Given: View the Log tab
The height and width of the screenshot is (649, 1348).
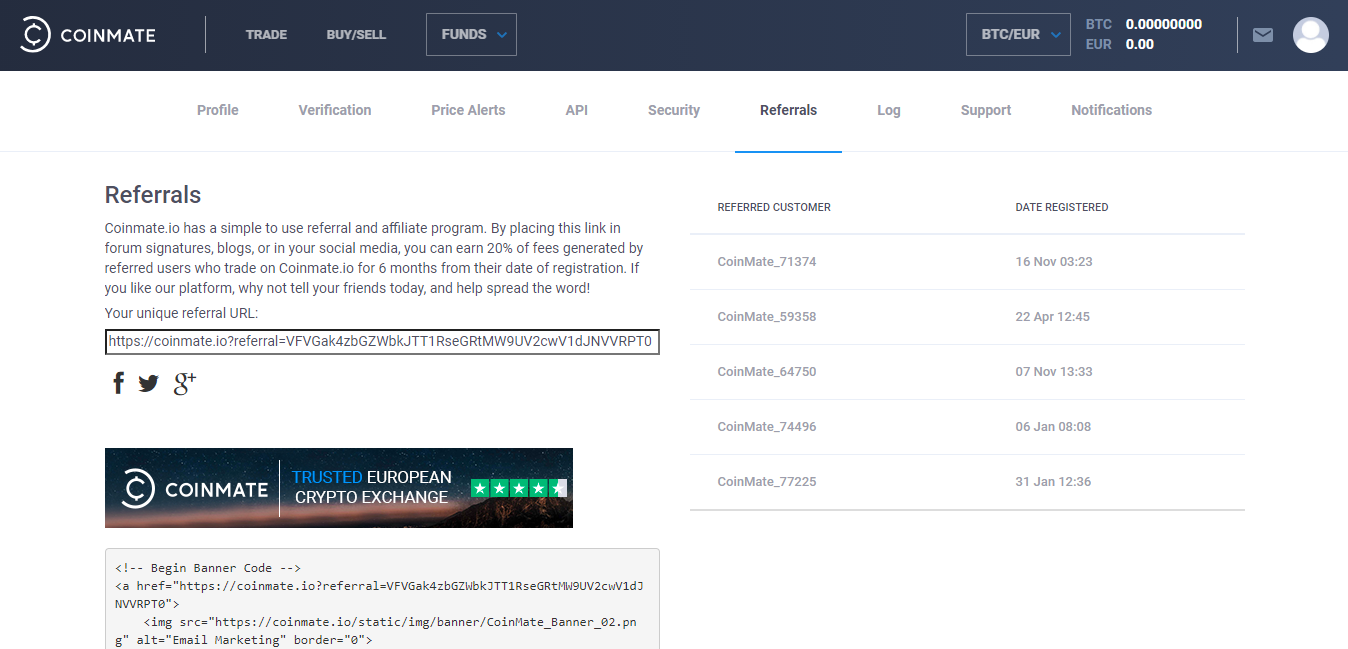Looking at the screenshot, I should click(x=888, y=111).
